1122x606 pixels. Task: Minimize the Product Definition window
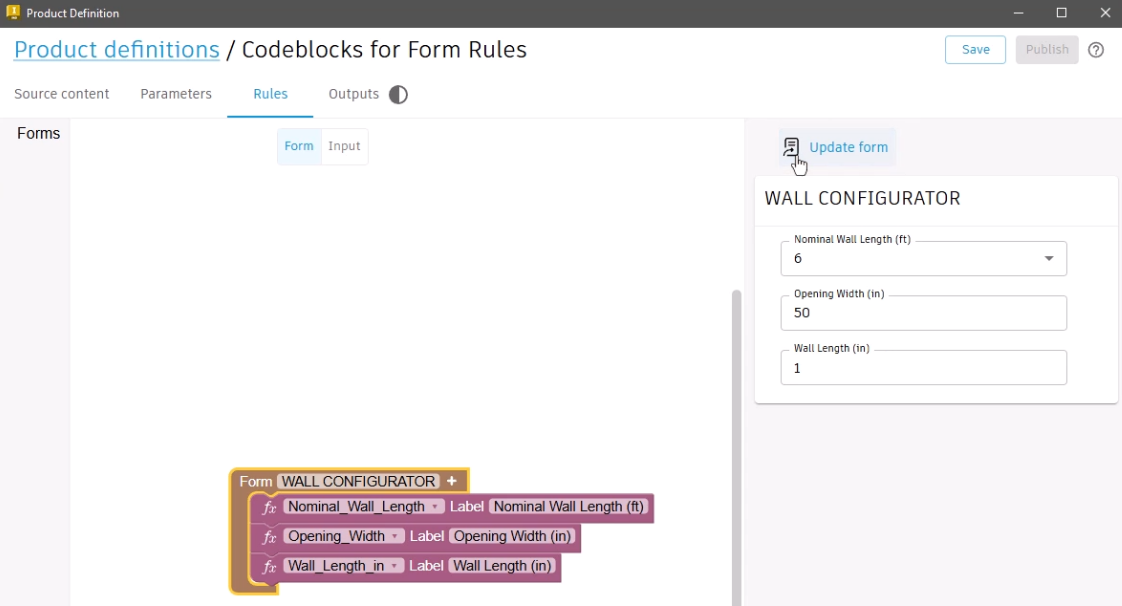point(1018,13)
